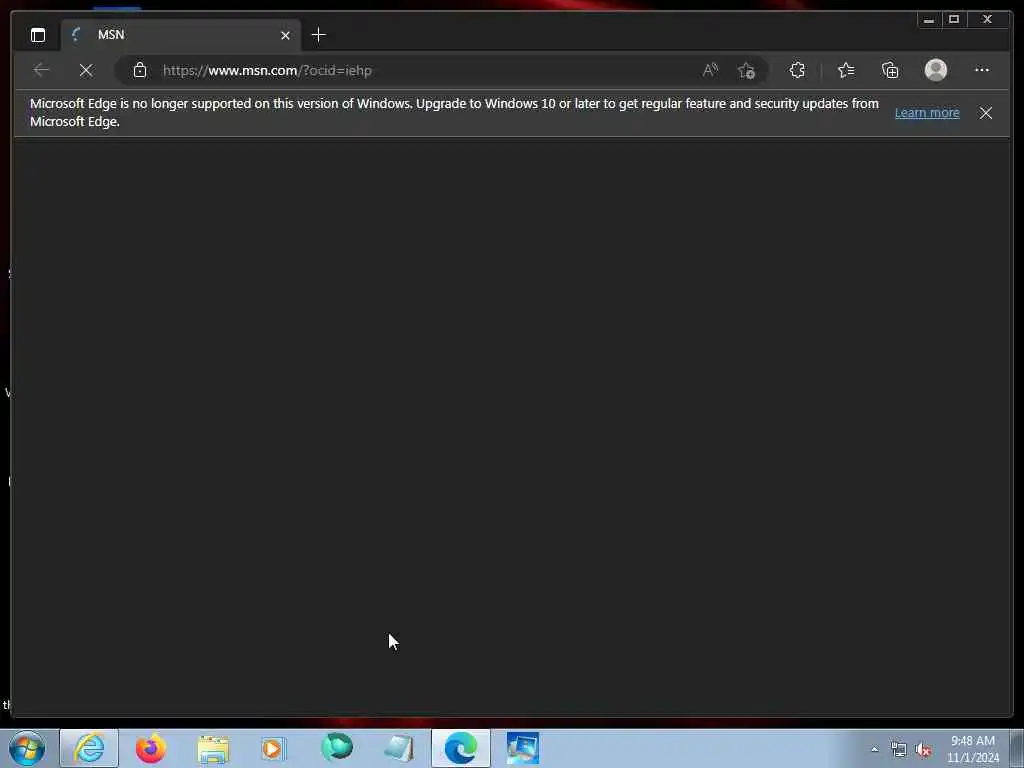Go back with the back arrow
The image size is (1024, 768).
(x=42, y=70)
